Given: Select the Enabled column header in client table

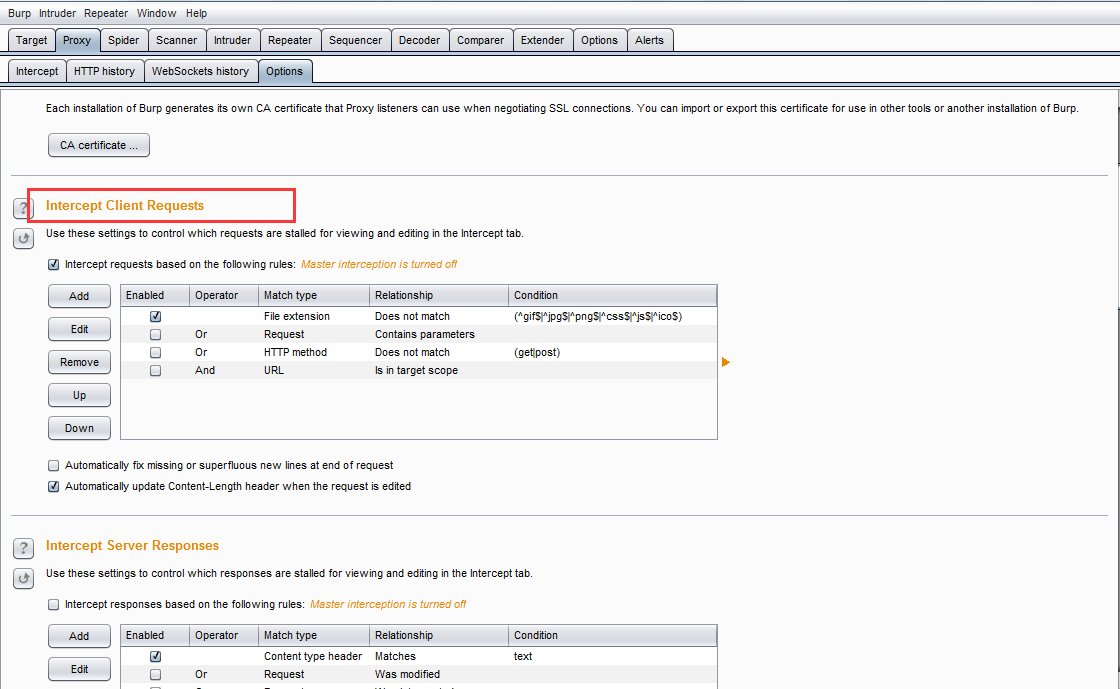Looking at the screenshot, I should 155,296.
